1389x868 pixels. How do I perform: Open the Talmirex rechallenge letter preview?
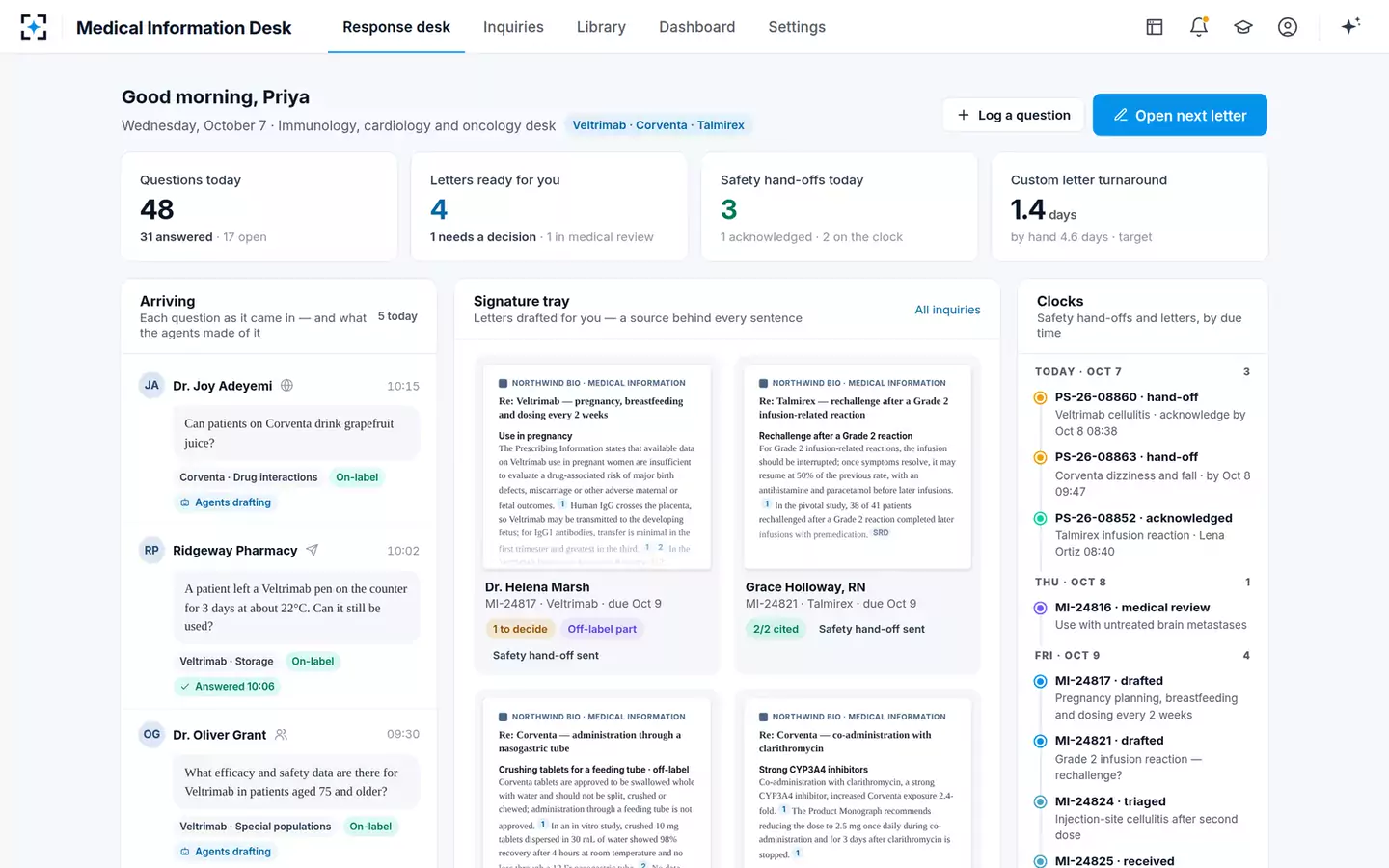tap(858, 468)
